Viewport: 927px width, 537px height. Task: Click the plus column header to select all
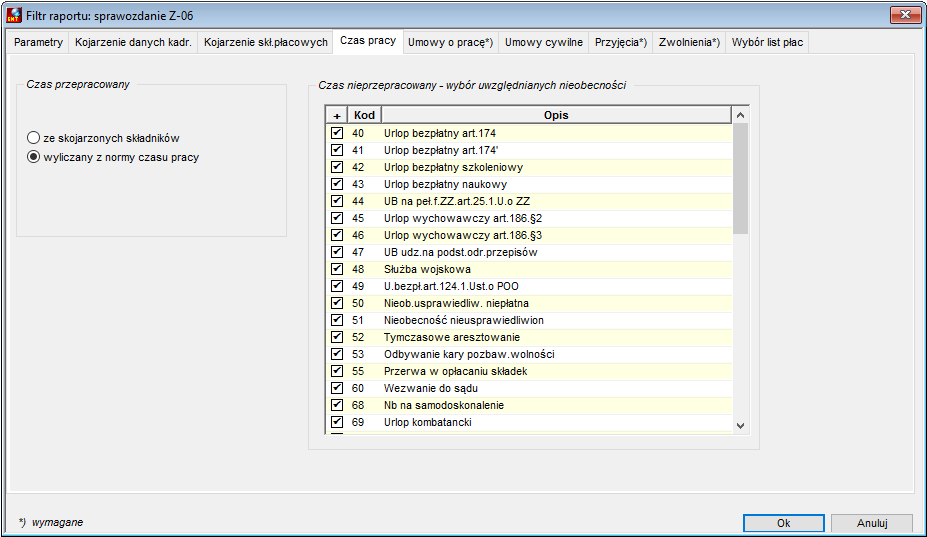(x=336, y=115)
